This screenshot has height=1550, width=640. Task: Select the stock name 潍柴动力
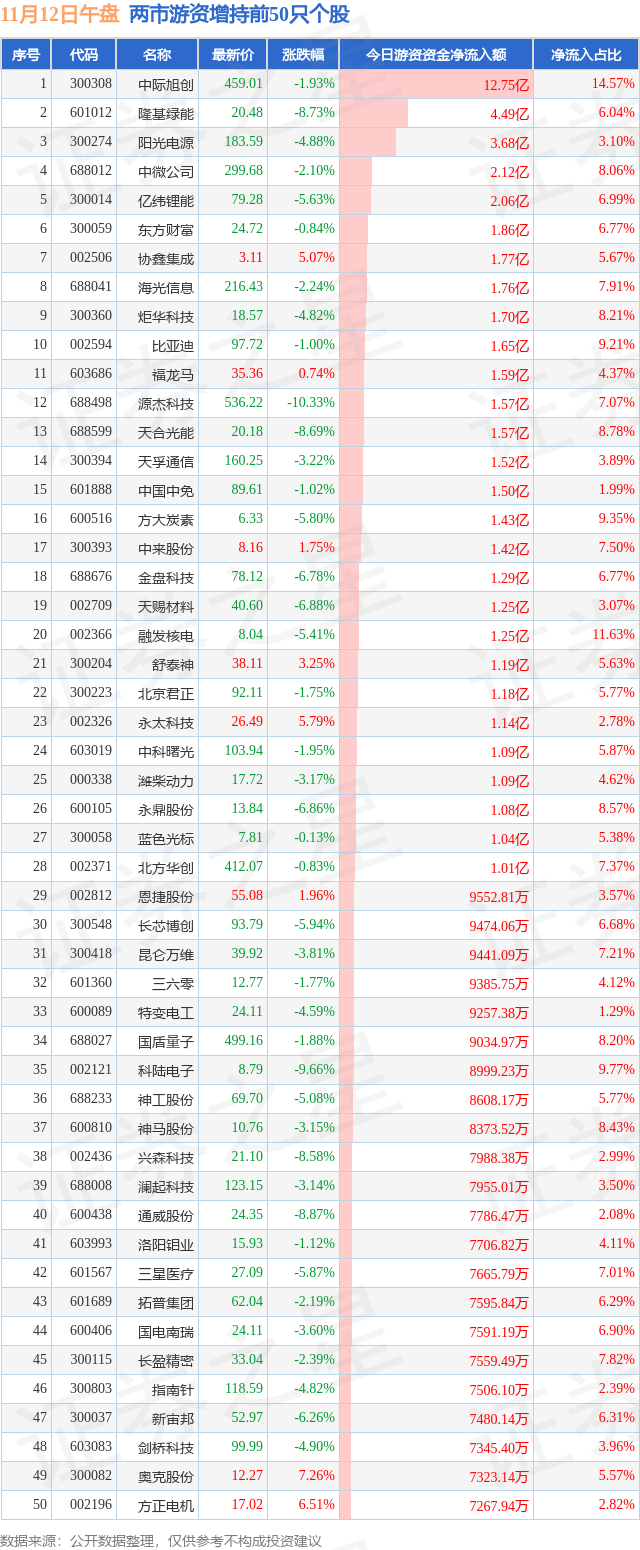[166, 781]
